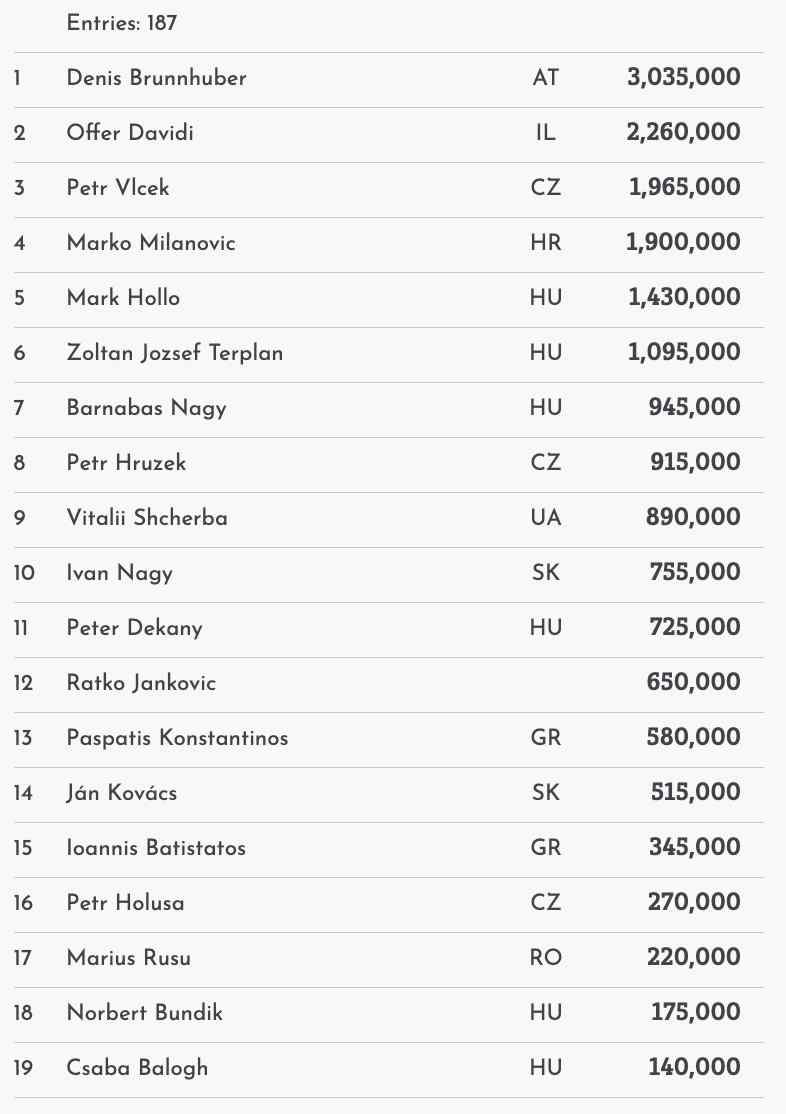Click rank number 16 beside Petr Holusa
The width and height of the screenshot is (786, 1114).
23,903
